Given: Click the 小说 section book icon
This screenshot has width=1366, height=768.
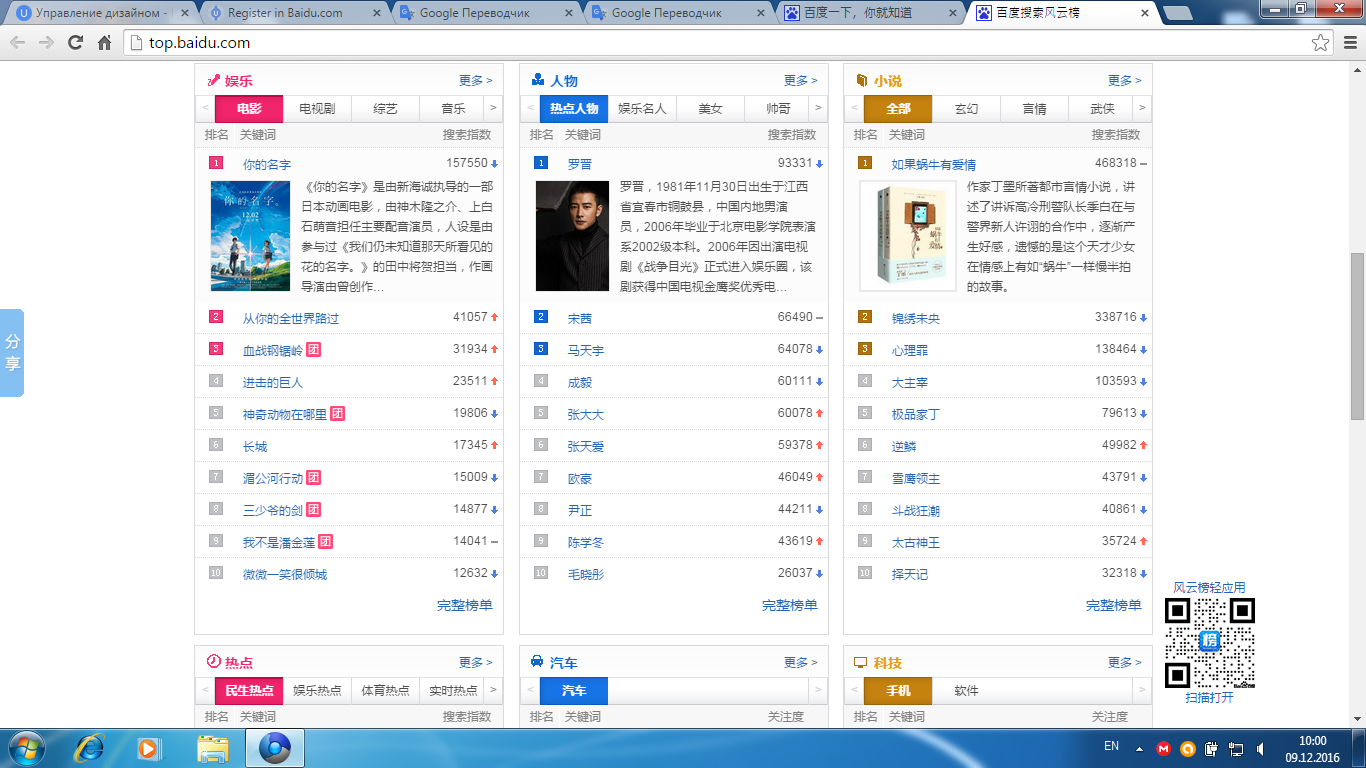Looking at the screenshot, I should (862, 80).
